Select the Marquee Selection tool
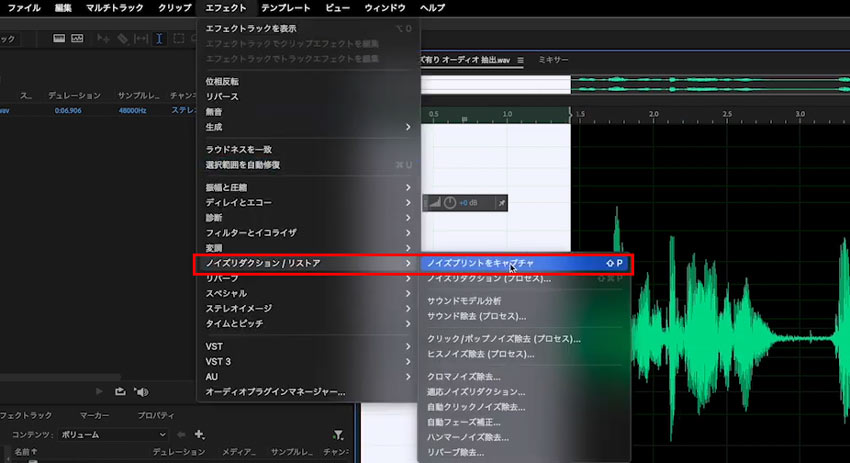850x463 pixels. tap(178, 38)
